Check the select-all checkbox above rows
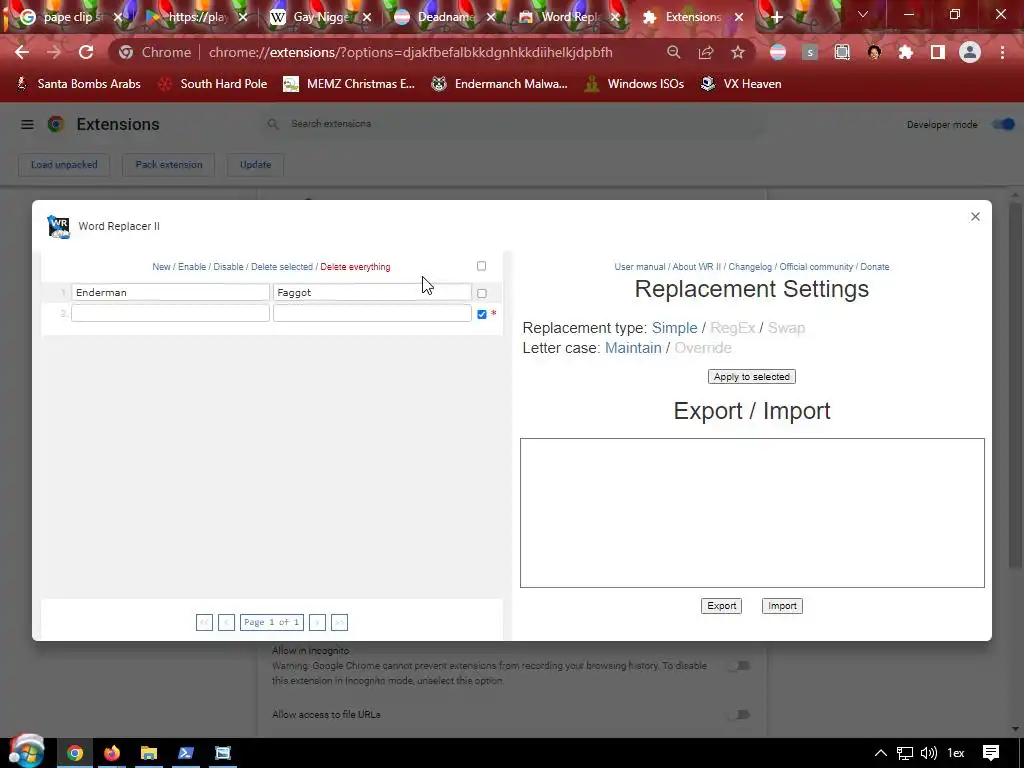The height and width of the screenshot is (768, 1024). (481, 266)
